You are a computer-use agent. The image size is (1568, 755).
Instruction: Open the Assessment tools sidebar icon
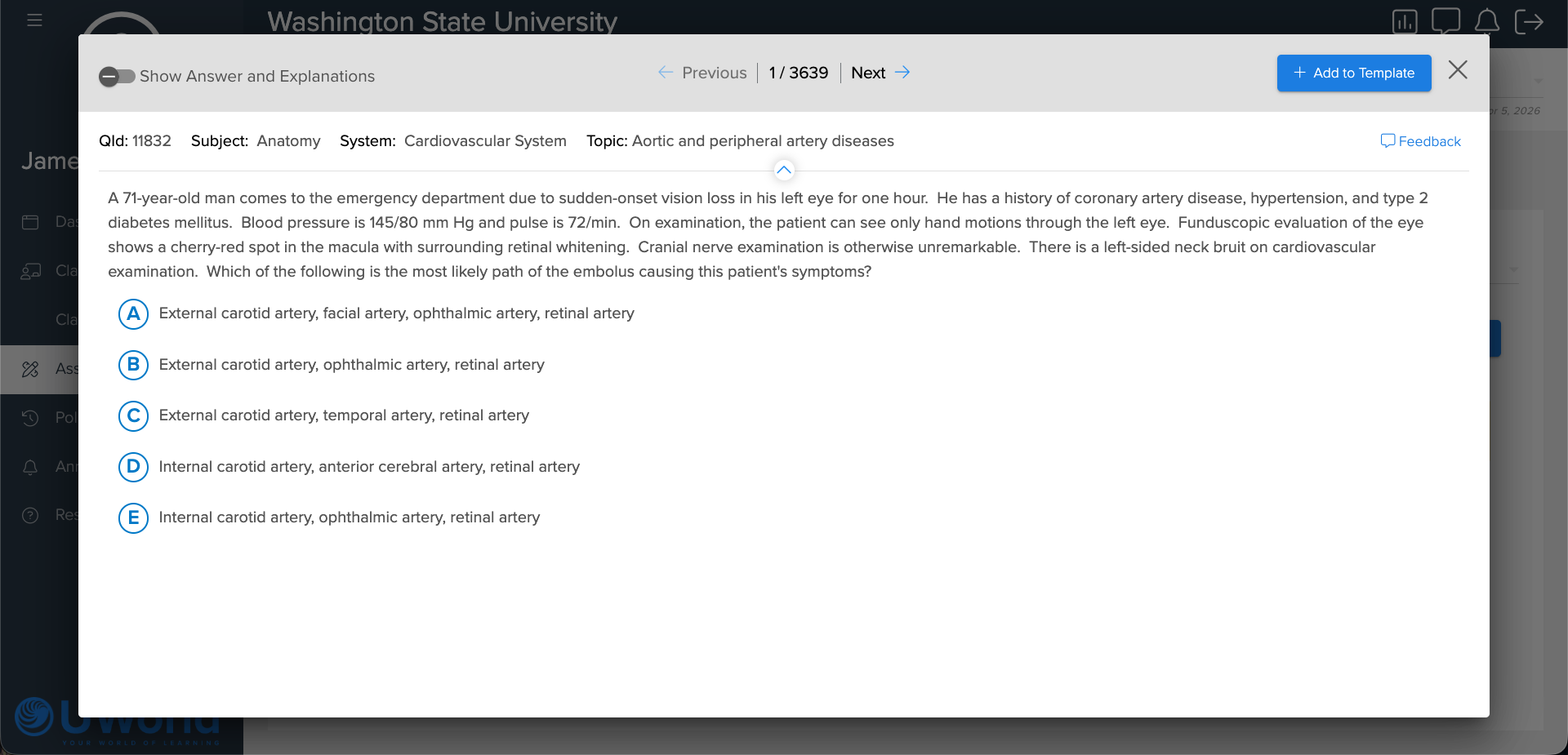tap(30, 369)
